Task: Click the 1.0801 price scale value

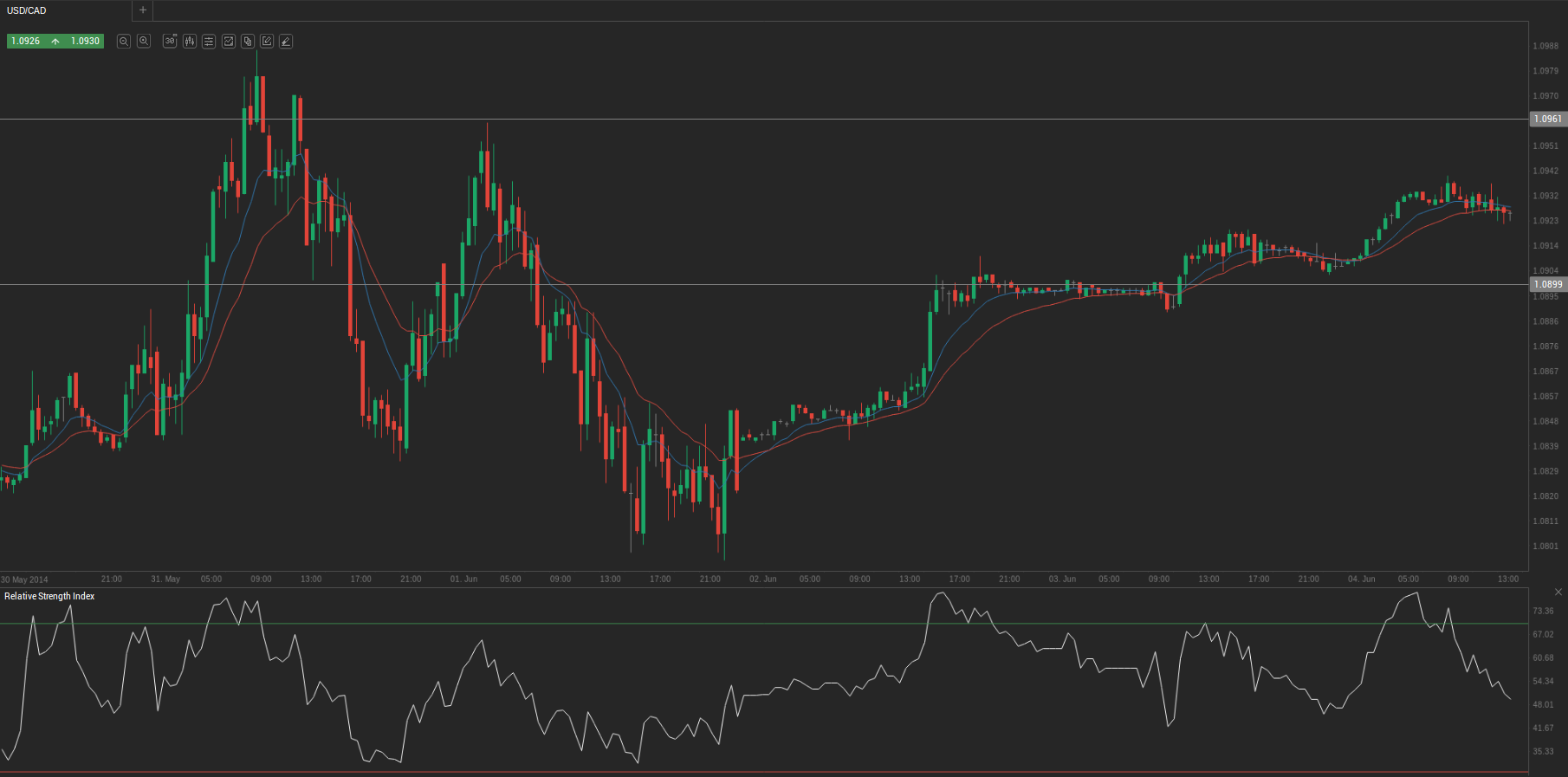Action: (1545, 547)
